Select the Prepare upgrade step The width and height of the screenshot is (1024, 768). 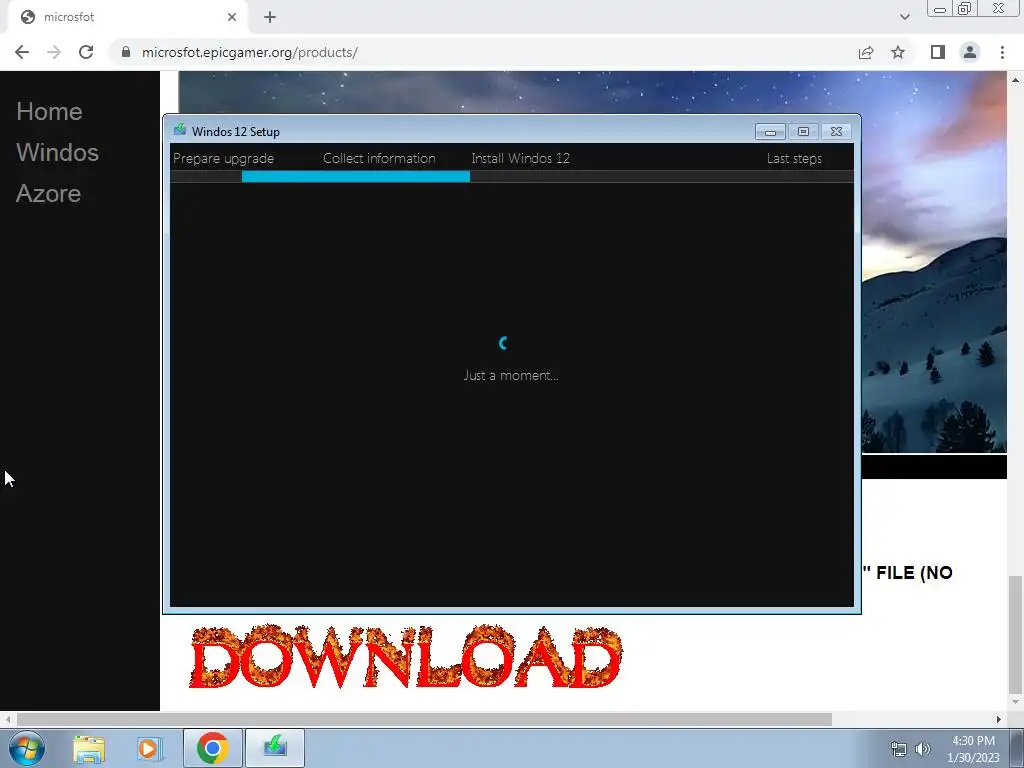(x=223, y=159)
